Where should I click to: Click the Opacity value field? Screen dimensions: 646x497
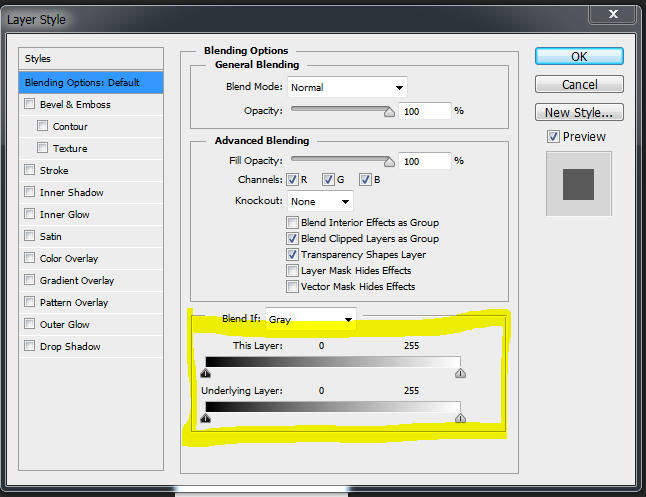425,111
